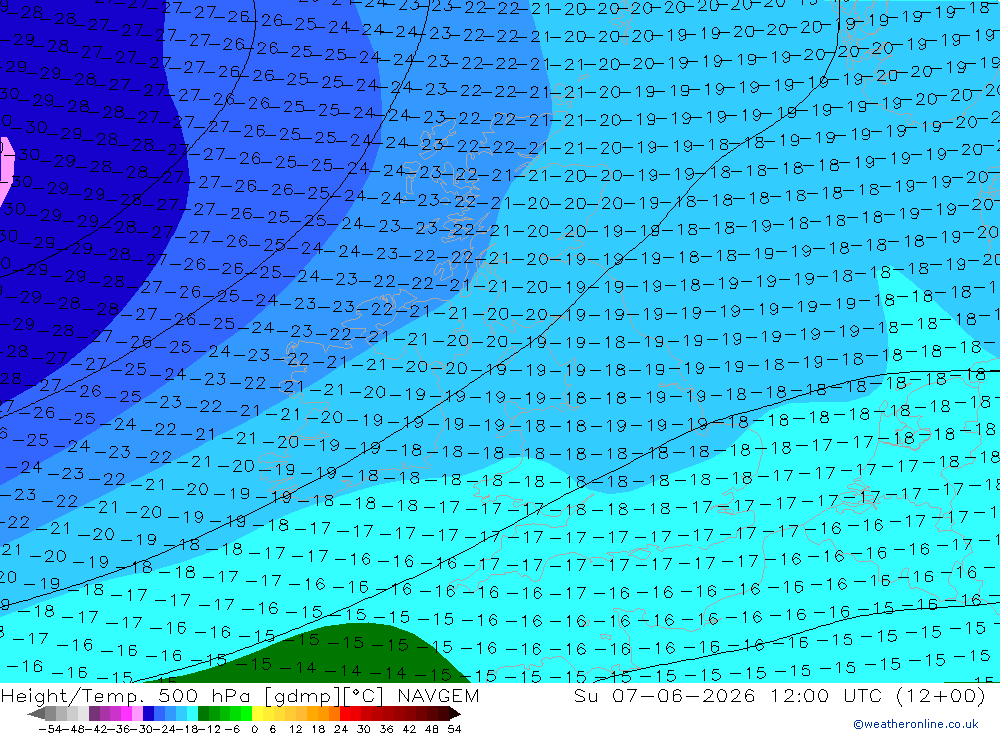
Task: Click the Height/Temp. 500 hPa NAVGEM title
Action: pos(240,695)
